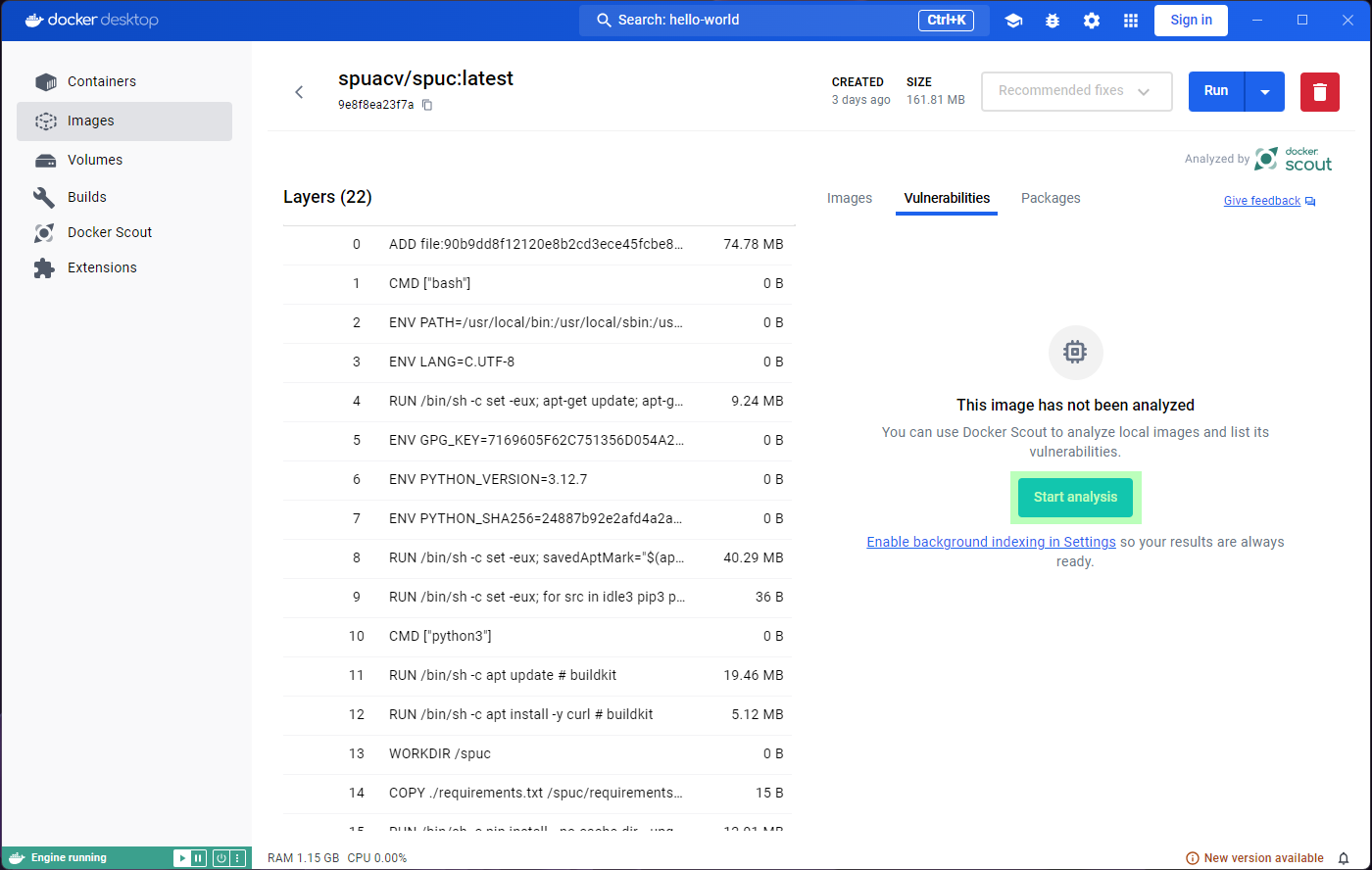This screenshot has width=1372, height=870.
Task: Click the 161.81 MB image size
Action: (x=936, y=100)
